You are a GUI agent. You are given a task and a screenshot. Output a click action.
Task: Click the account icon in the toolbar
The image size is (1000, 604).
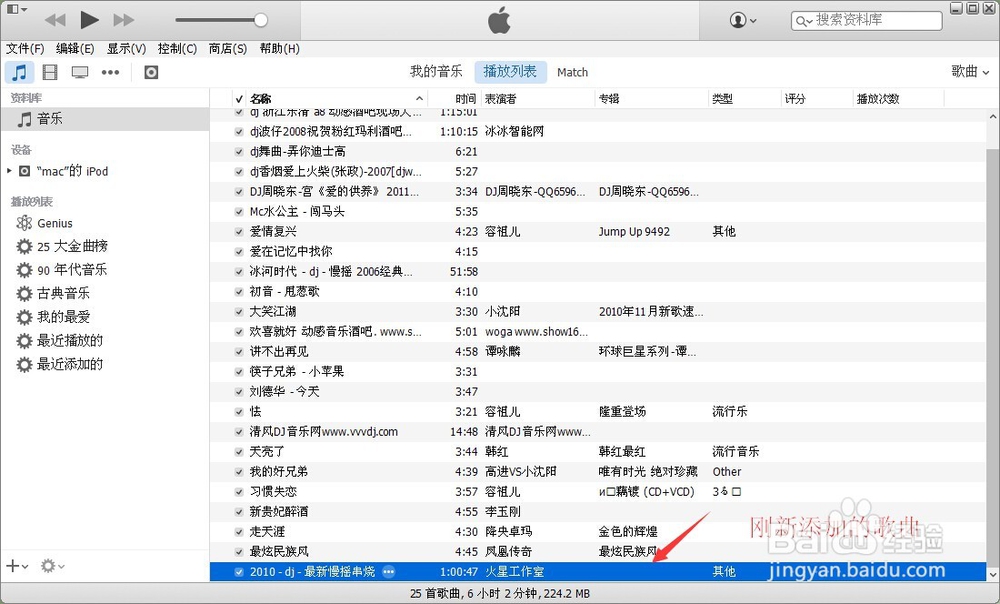pyautogui.click(x=738, y=20)
